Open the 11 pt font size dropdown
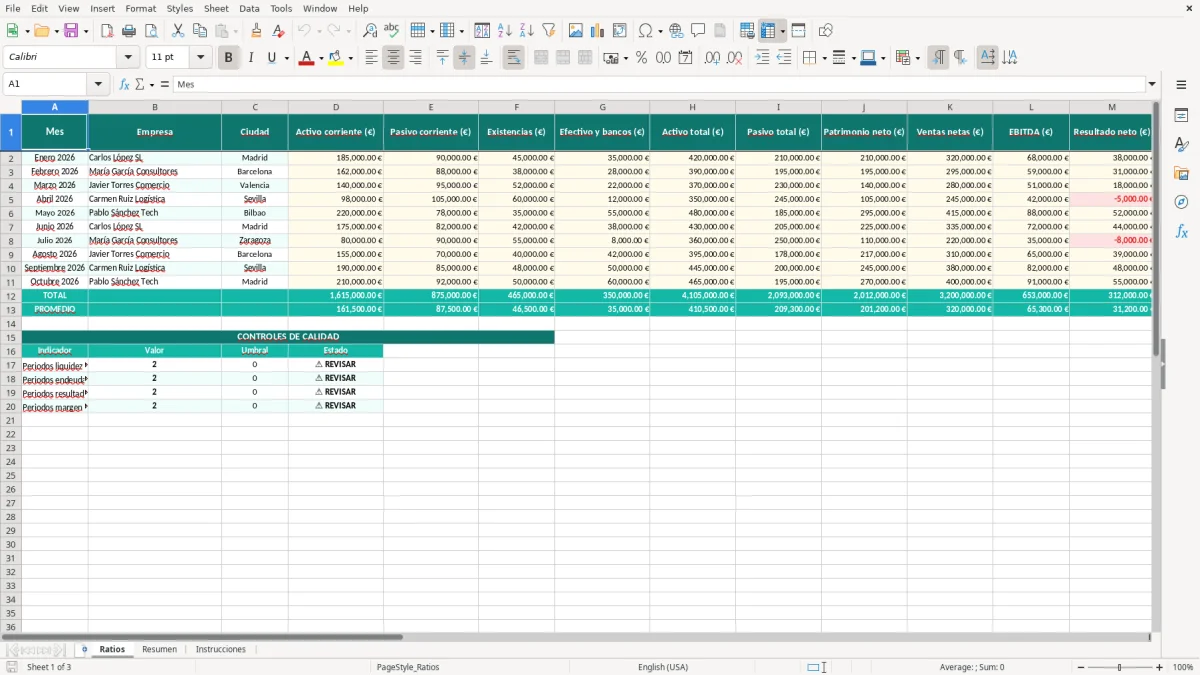This screenshot has width=1200, height=675. pyautogui.click(x=200, y=58)
